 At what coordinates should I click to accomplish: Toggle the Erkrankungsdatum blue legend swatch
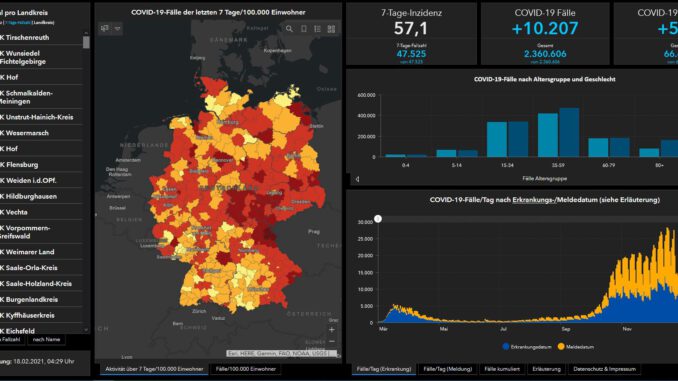[x=505, y=346]
